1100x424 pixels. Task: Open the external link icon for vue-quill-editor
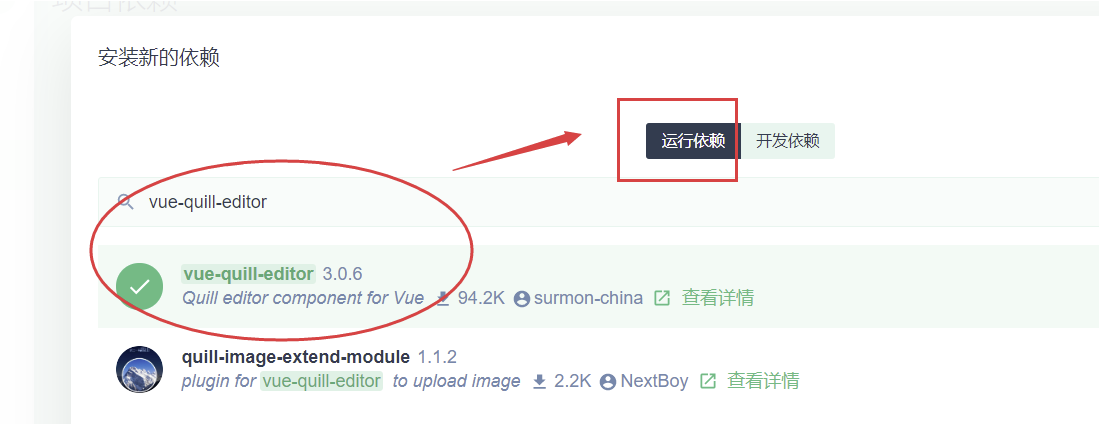[x=662, y=298]
